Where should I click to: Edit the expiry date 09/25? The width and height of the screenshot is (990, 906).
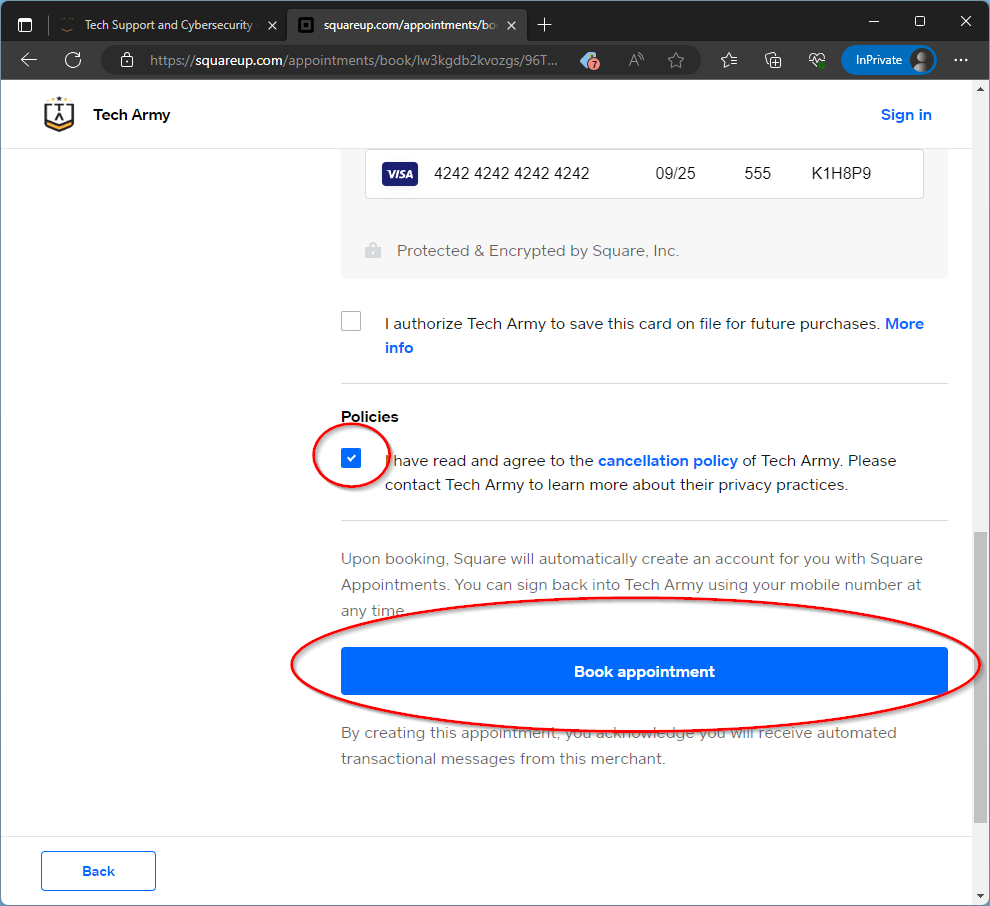(x=675, y=174)
